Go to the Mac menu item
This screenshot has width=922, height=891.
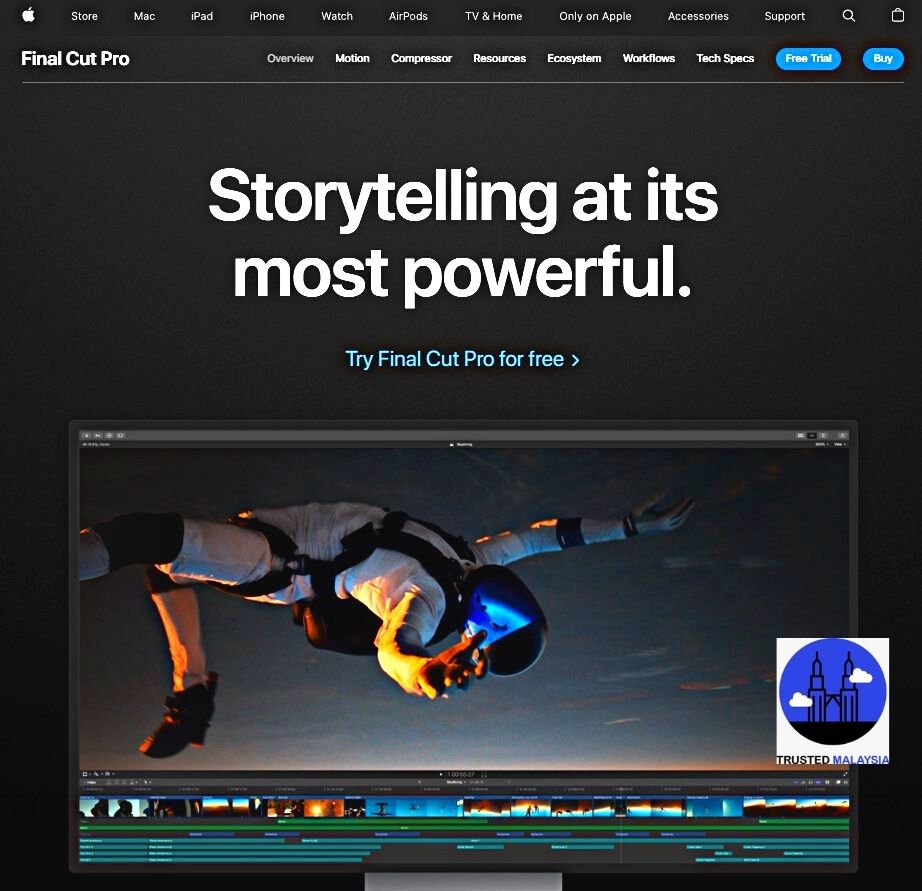click(145, 16)
